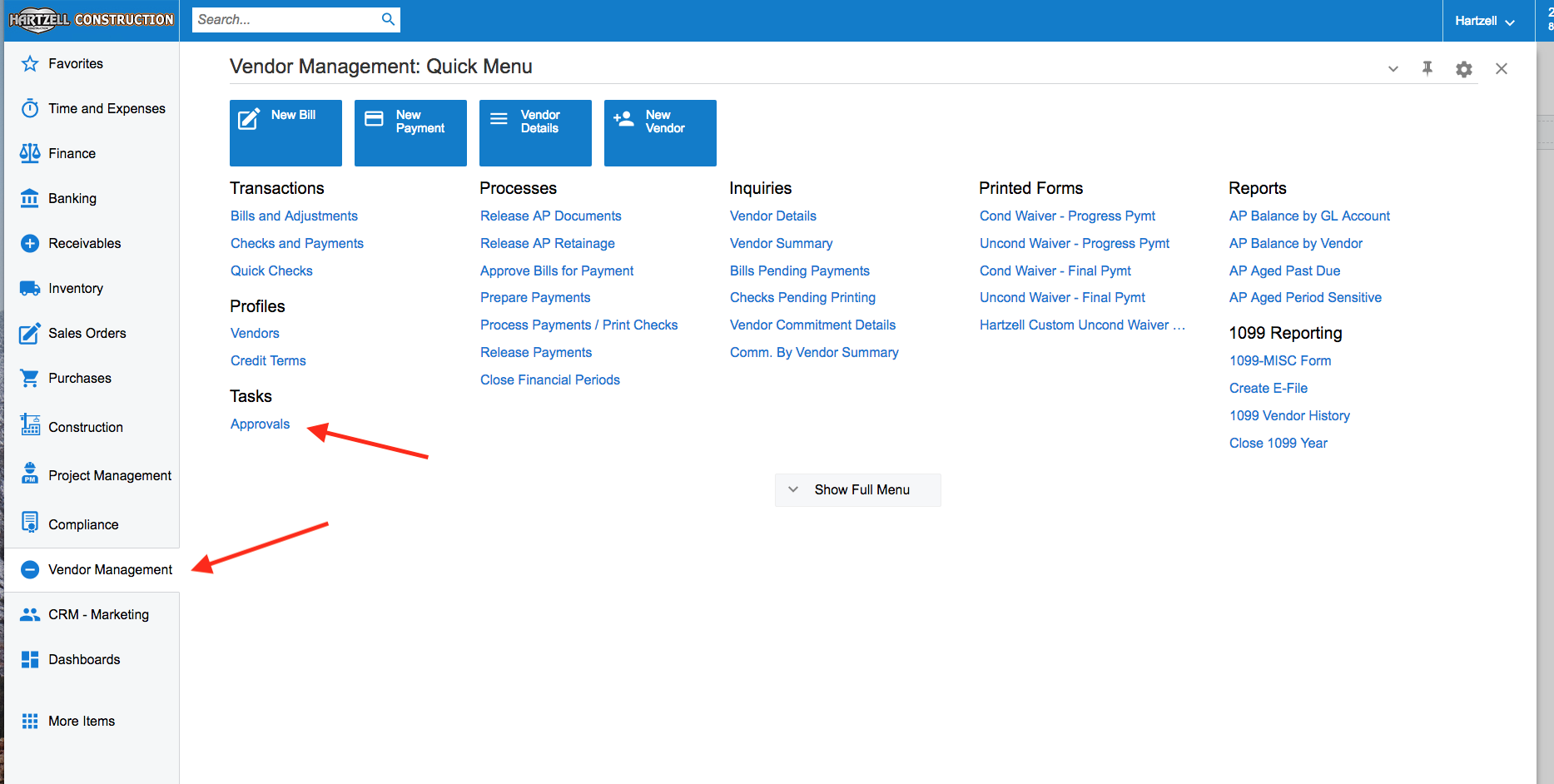Open Bills and Adjustments
1554x784 pixels.
point(294,216)
